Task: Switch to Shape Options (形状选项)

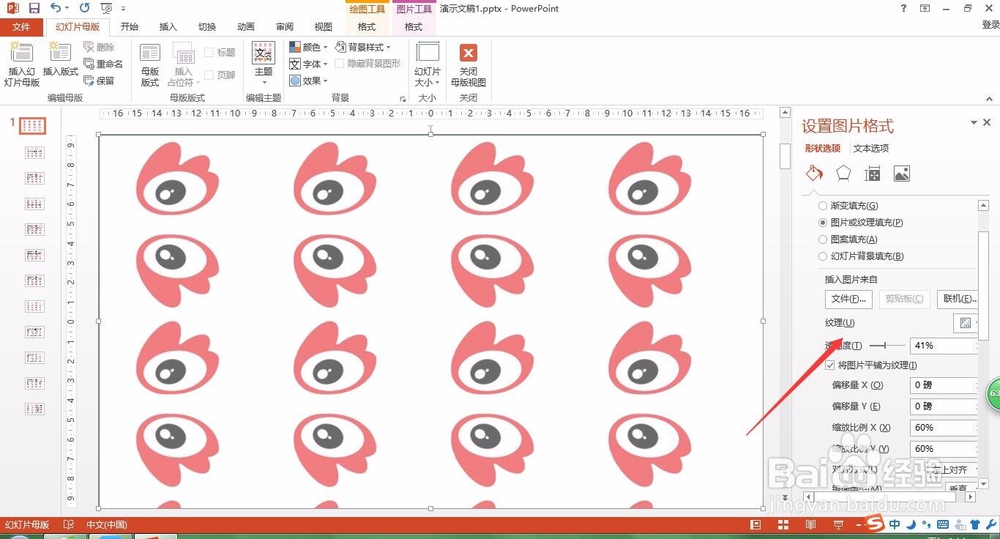Action: click(x=822, y=148)
